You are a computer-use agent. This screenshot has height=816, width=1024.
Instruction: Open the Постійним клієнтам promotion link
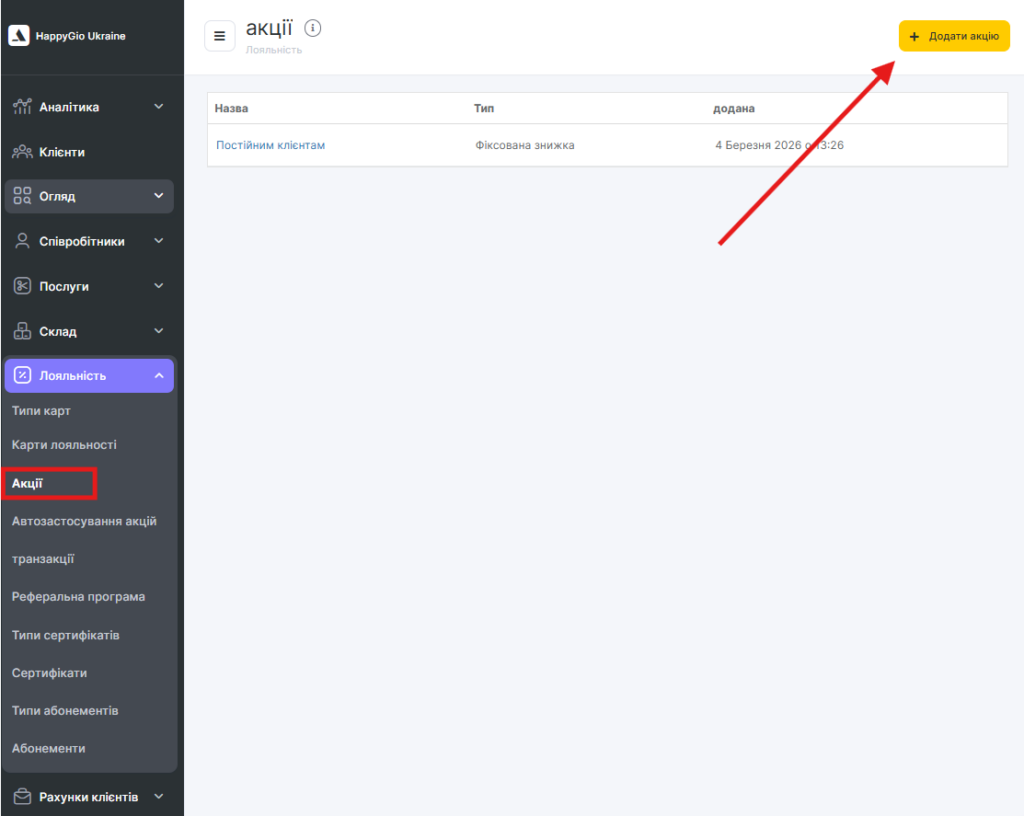tap(270, 145)
